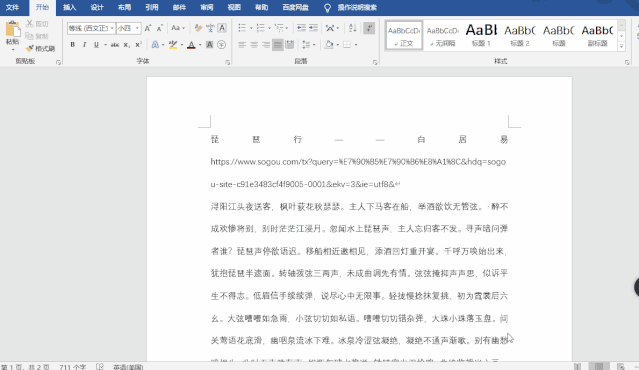Switch to the 审阅 ribbon tab

pyautogui.click(x=207, y=7)
